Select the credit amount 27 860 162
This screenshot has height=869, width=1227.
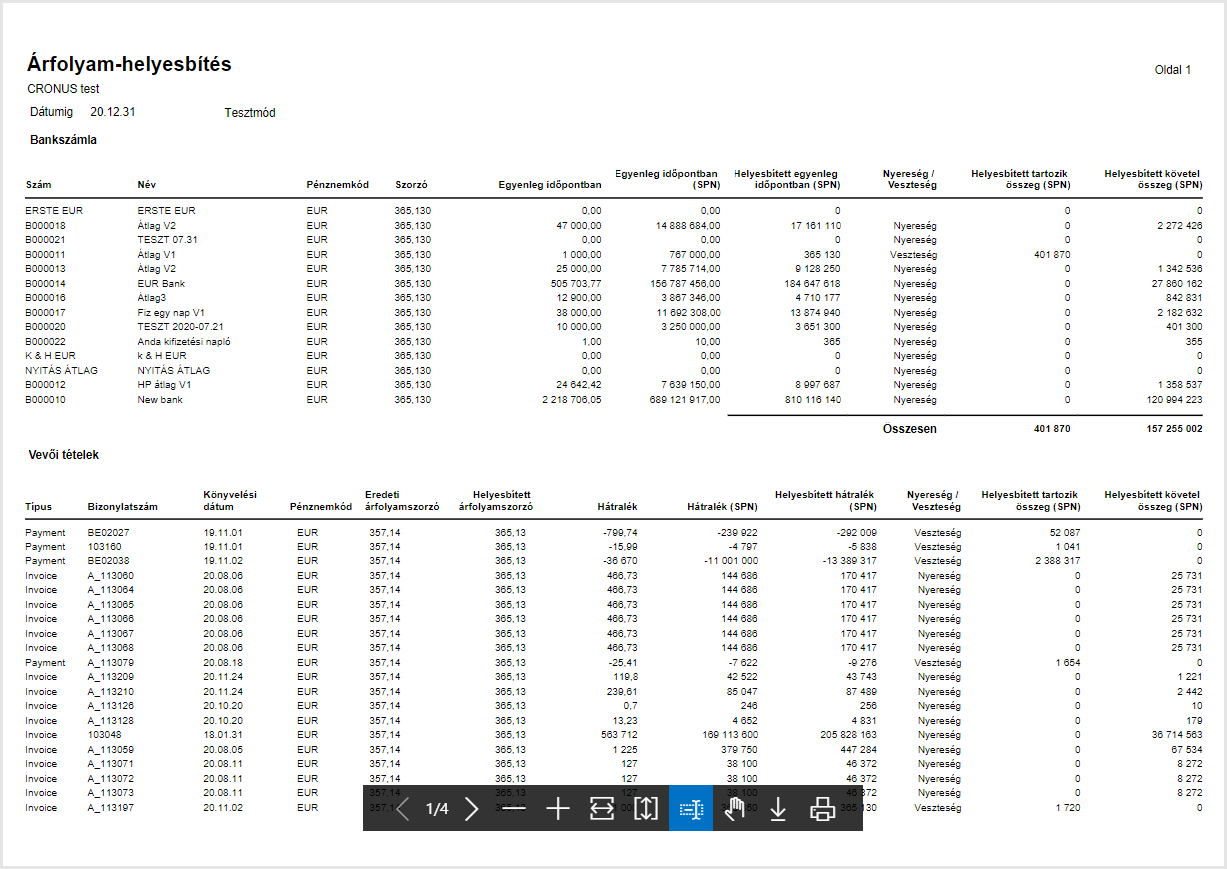1175,284
